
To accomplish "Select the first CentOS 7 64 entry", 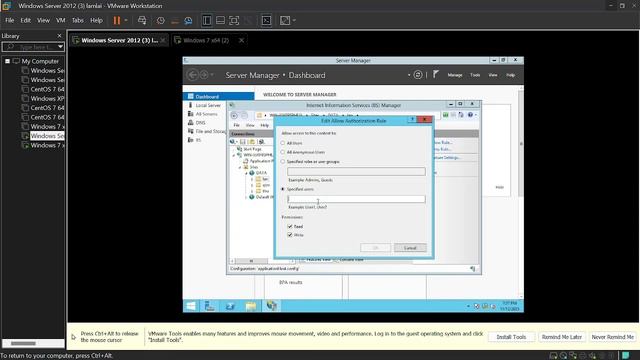I will tap(47, 89).
